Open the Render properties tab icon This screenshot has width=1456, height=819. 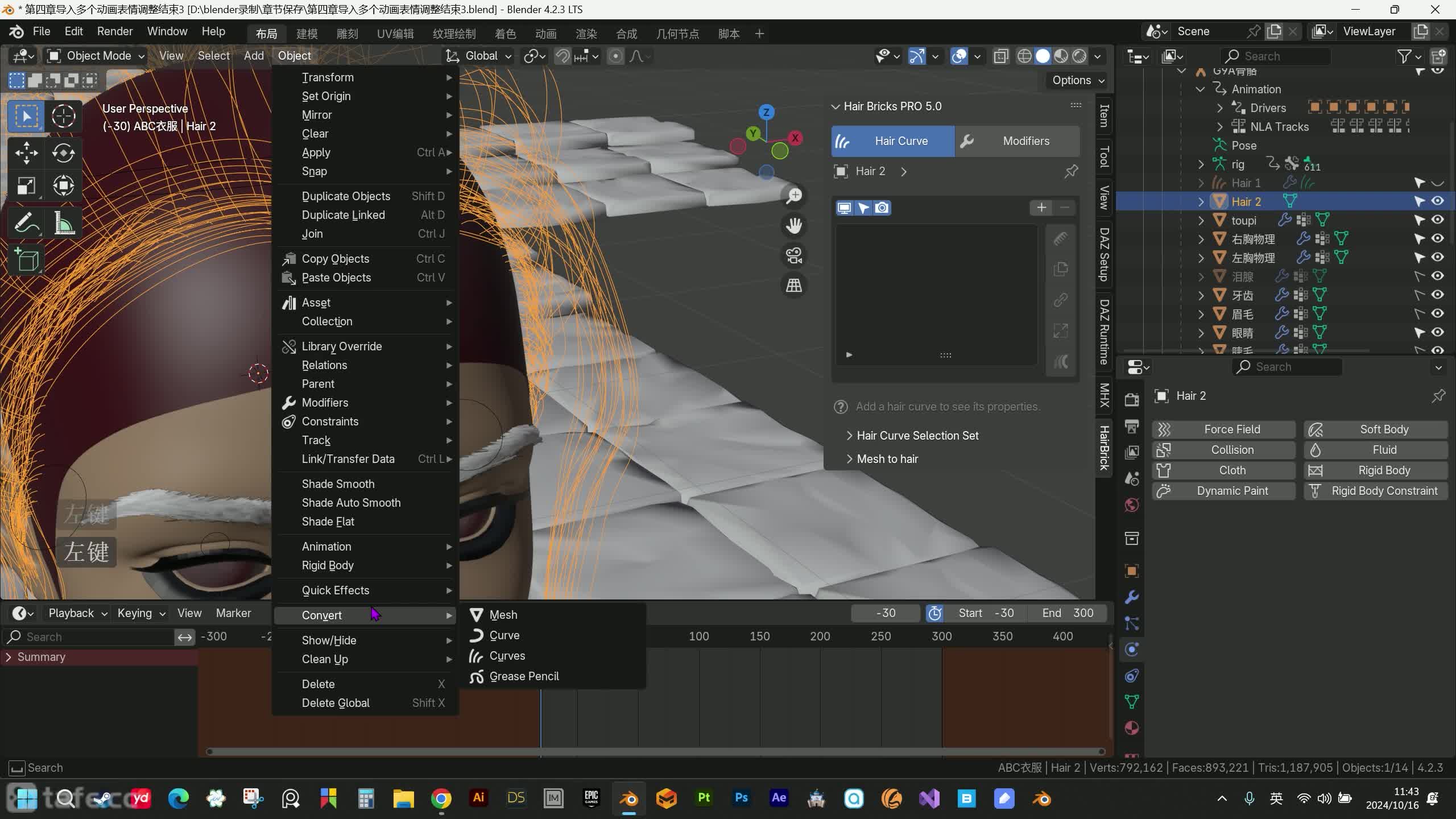[x=1132, y=400]
